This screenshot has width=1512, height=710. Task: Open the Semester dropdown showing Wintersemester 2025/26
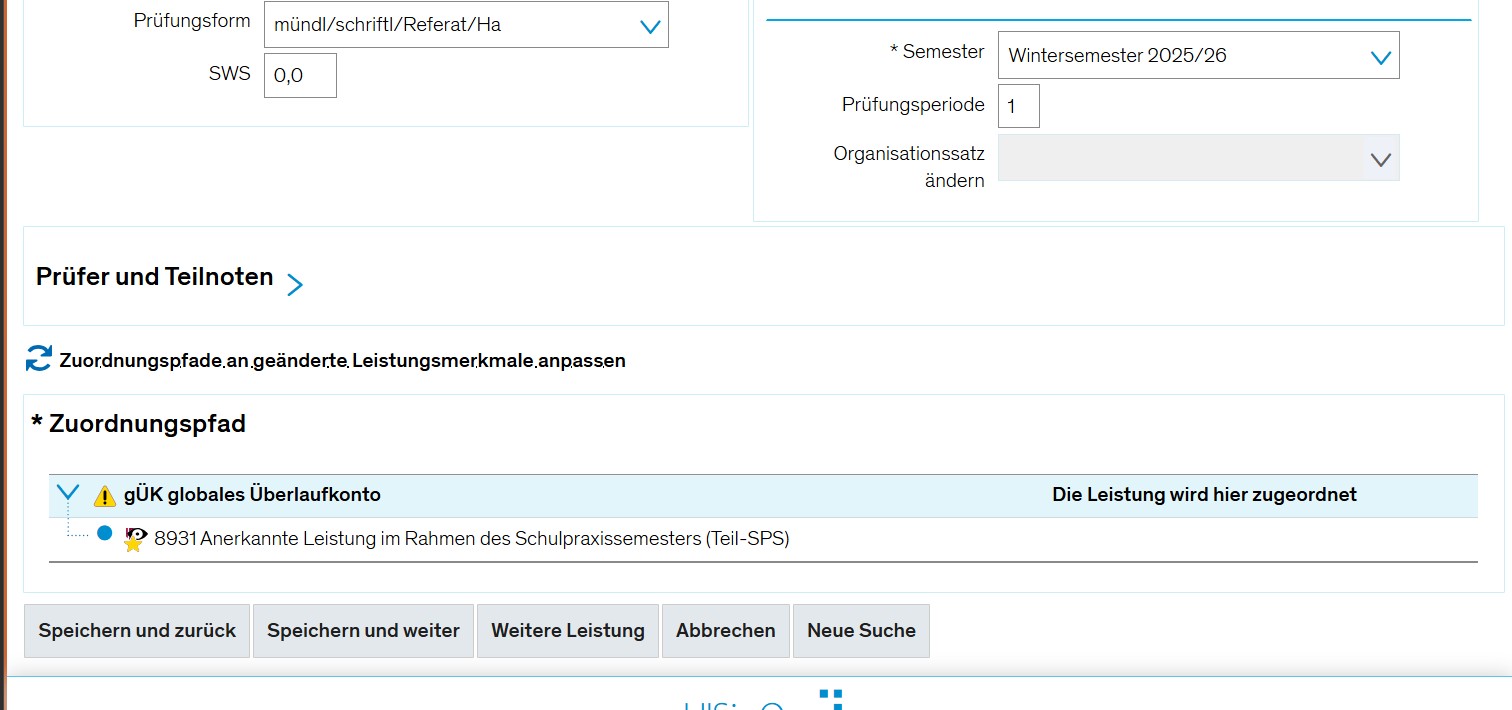click(1198, 56)
